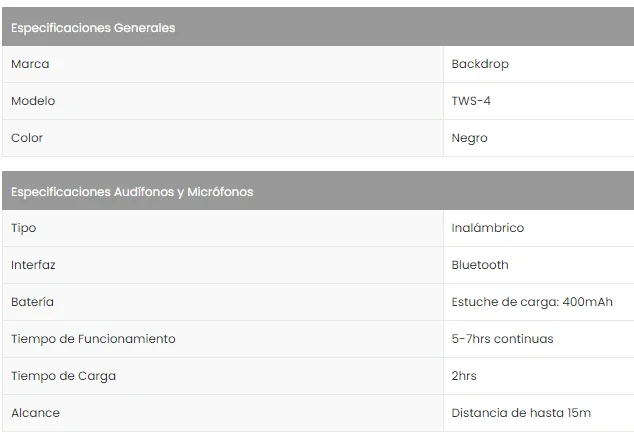Select the Interfaz row label
Screen dimensions: 634x436
tap(33, 265)
